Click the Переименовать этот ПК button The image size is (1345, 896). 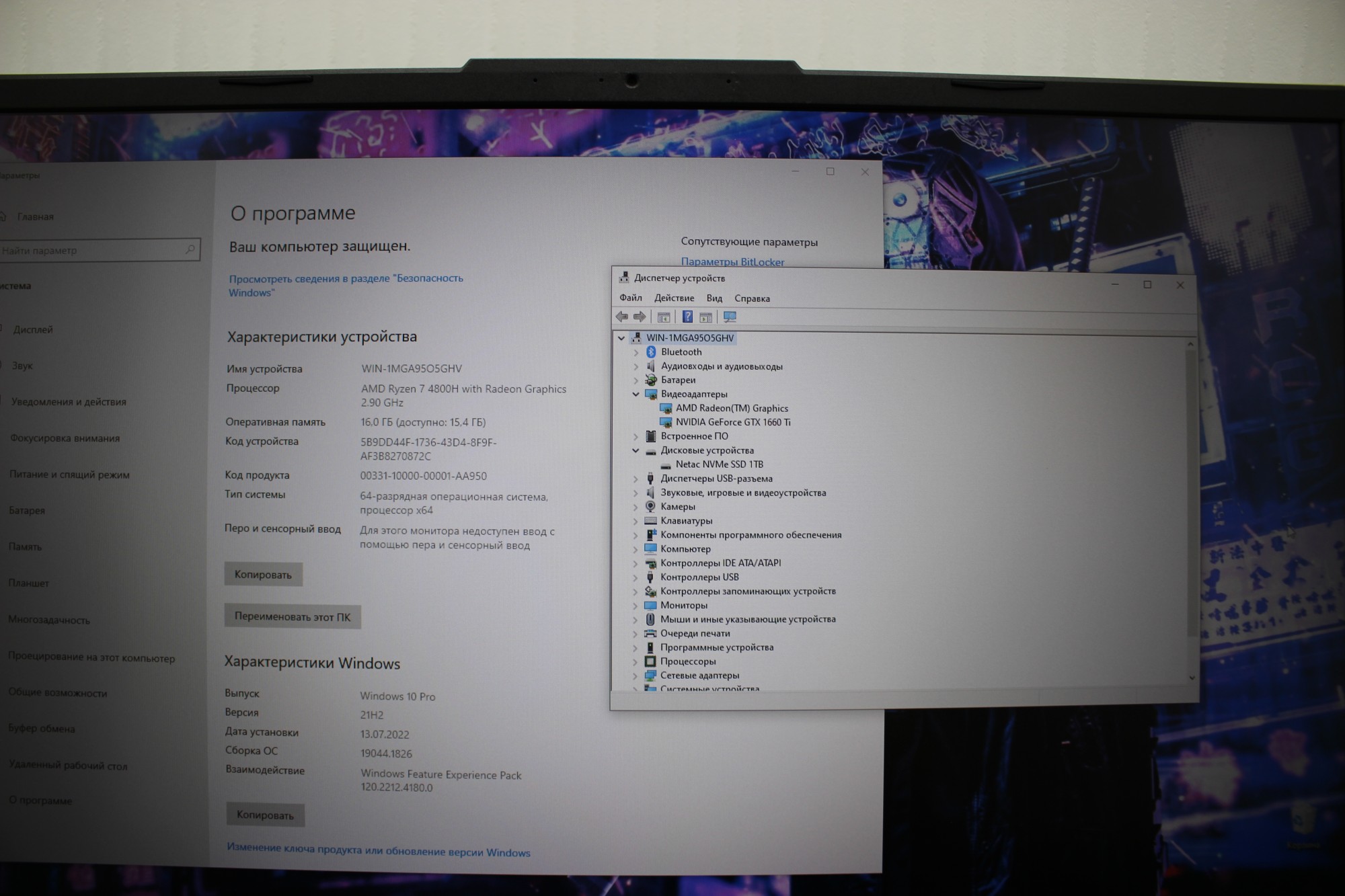(293, 616)
